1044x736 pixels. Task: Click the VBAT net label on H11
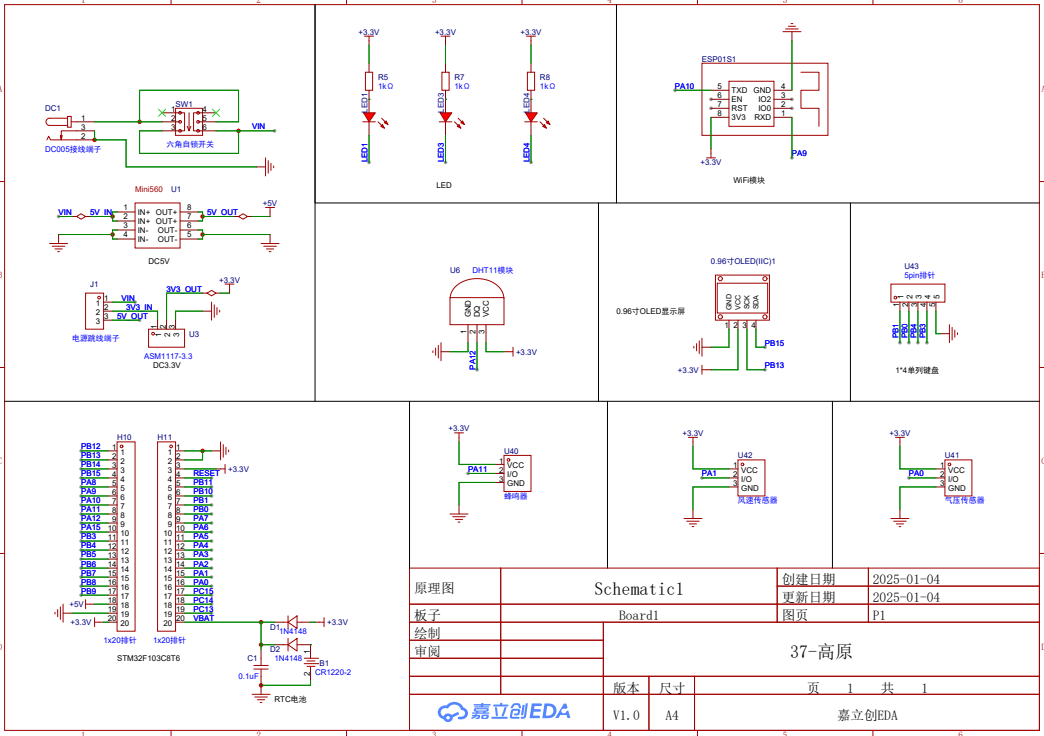[204, 618]
